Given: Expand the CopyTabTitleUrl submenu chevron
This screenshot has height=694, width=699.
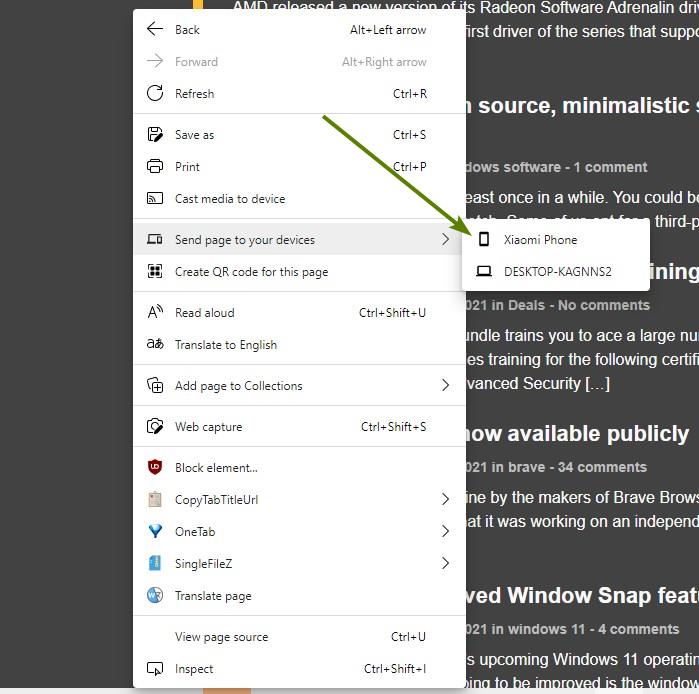Looking at the screenshot, I should [x=445, y=499].
